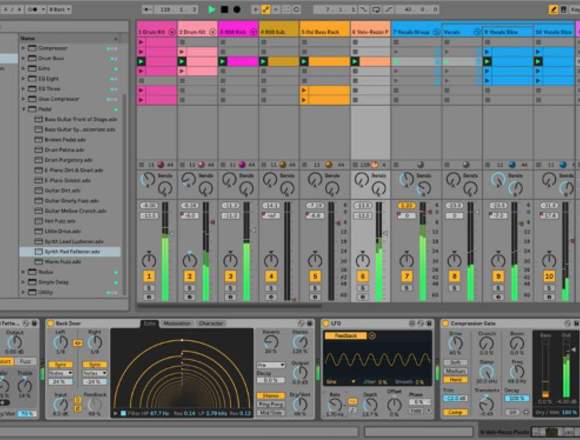580x440 pixels.
Task: Switch to Character tab
Action: point(211,323)
